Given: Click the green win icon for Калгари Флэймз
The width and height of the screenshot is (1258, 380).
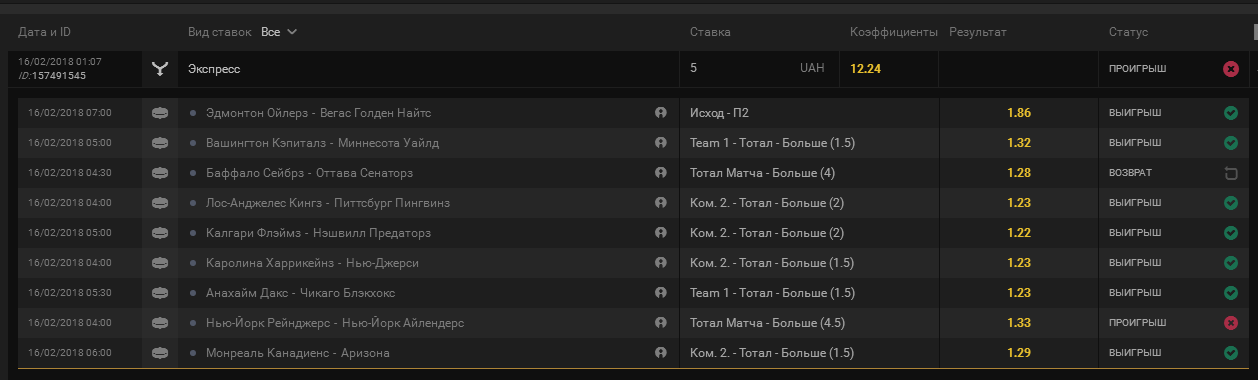Looking at the screenshot, I should [1231, 233].
